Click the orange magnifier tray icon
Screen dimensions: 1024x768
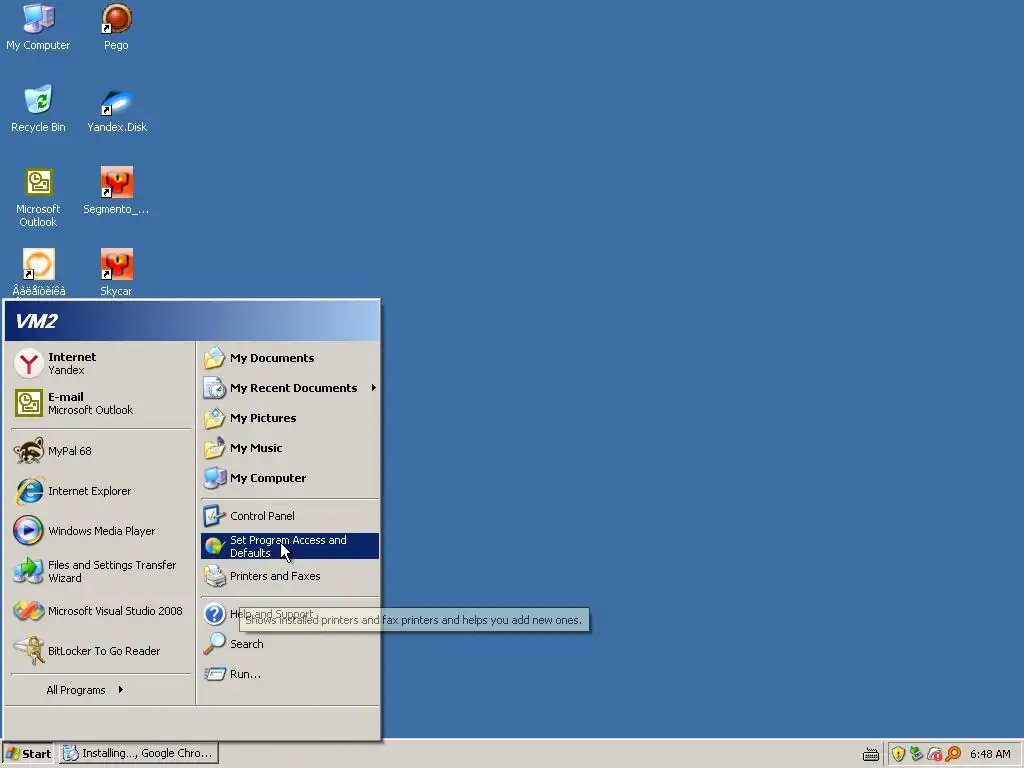coord(953,754)
